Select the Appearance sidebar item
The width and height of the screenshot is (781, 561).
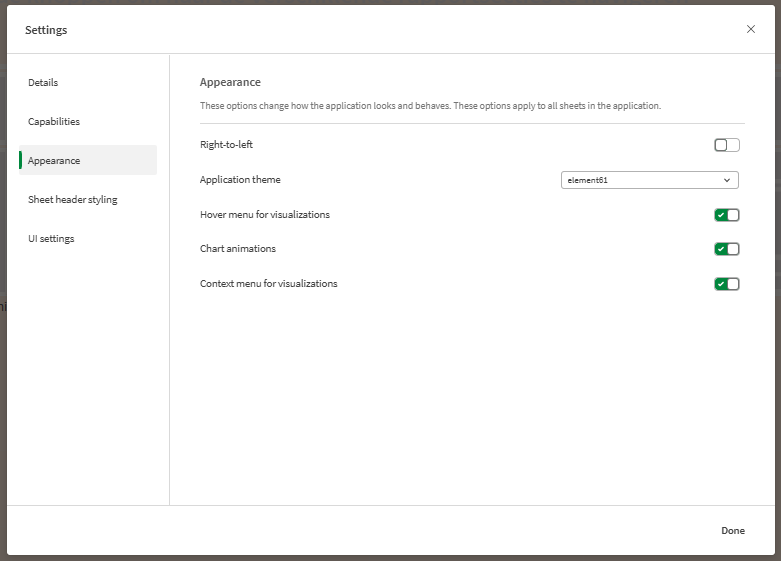pos(54,161)
